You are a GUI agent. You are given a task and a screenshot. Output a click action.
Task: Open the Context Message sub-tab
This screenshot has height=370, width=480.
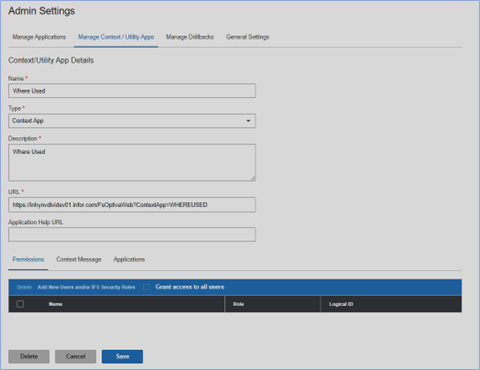click(x=79, y=259)
